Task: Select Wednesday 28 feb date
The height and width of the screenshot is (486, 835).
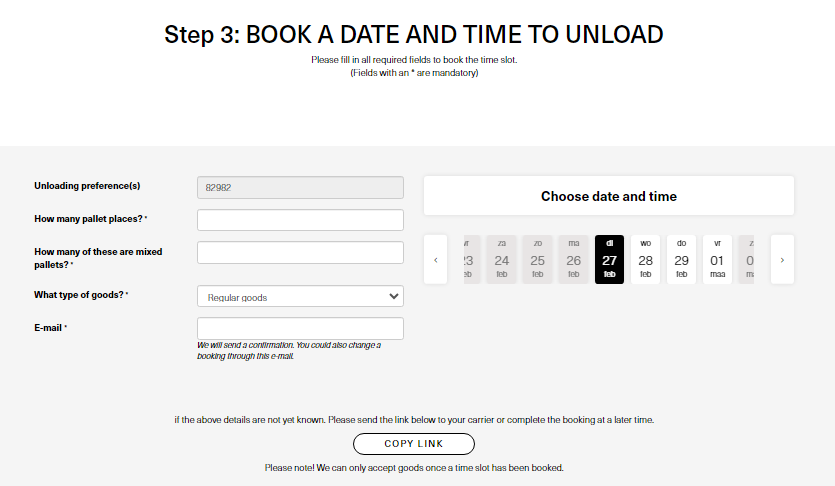Action: coord(645,260)
